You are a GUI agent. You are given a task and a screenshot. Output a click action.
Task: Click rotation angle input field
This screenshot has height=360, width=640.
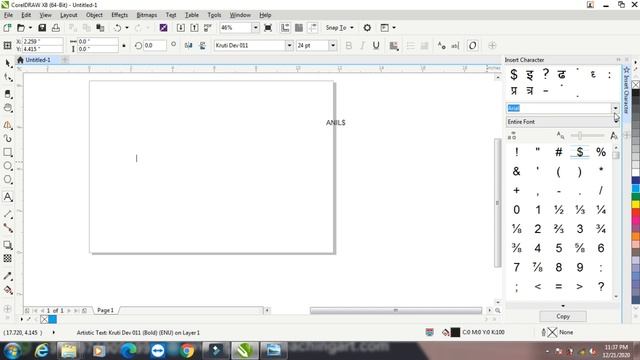pyautogui.click(x=154, y=45)
